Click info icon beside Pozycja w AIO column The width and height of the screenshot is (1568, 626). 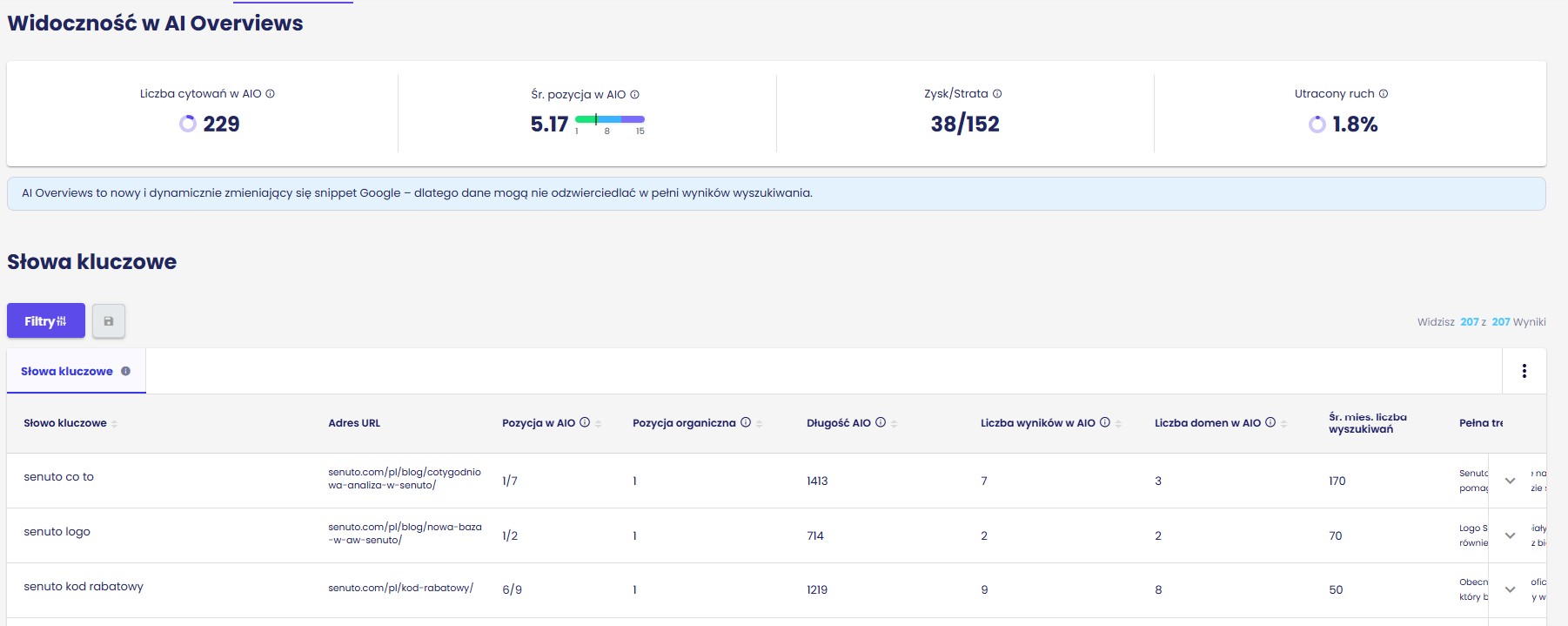tap(585, 422)
